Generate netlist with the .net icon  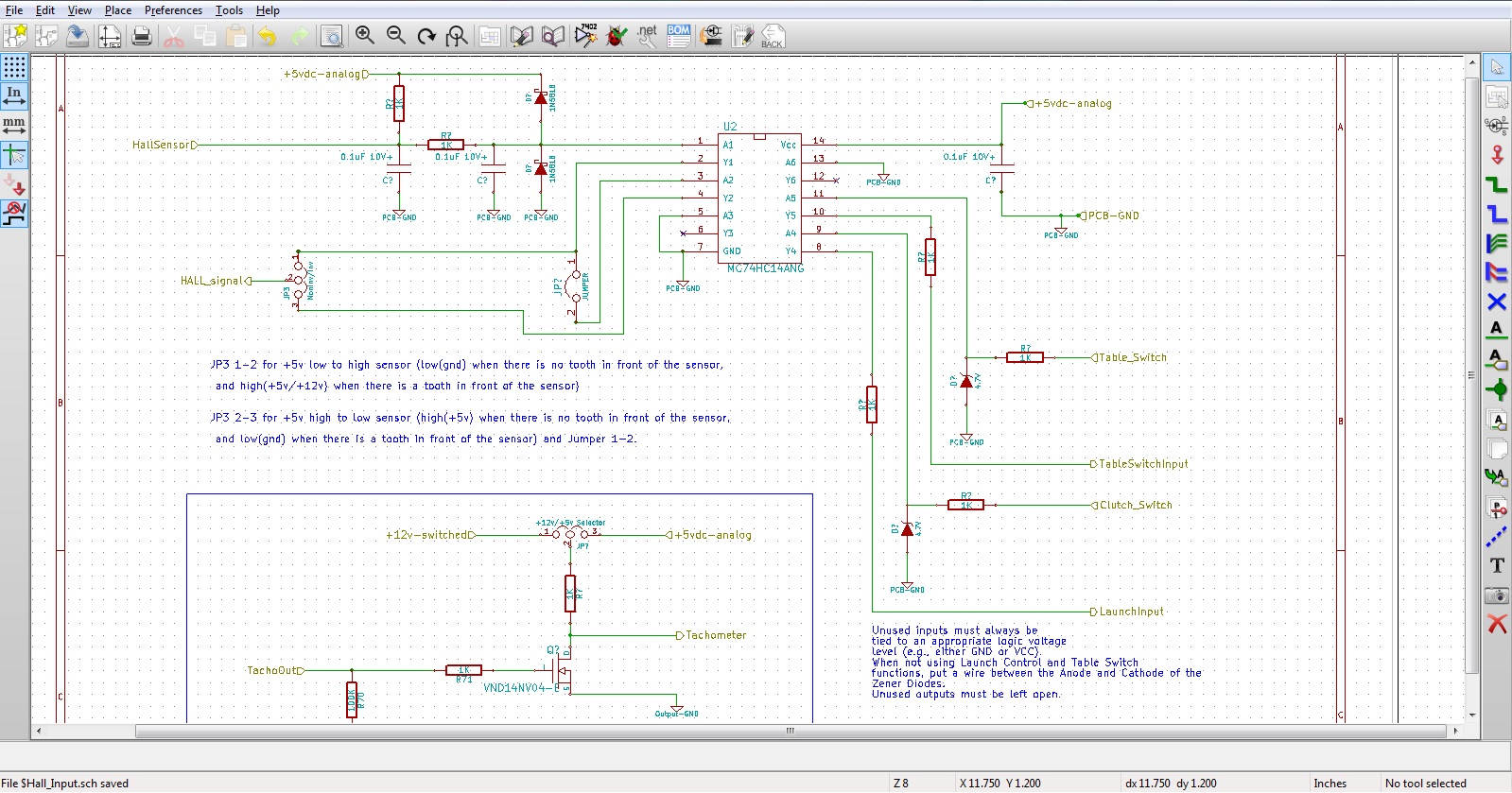[648, 36]
